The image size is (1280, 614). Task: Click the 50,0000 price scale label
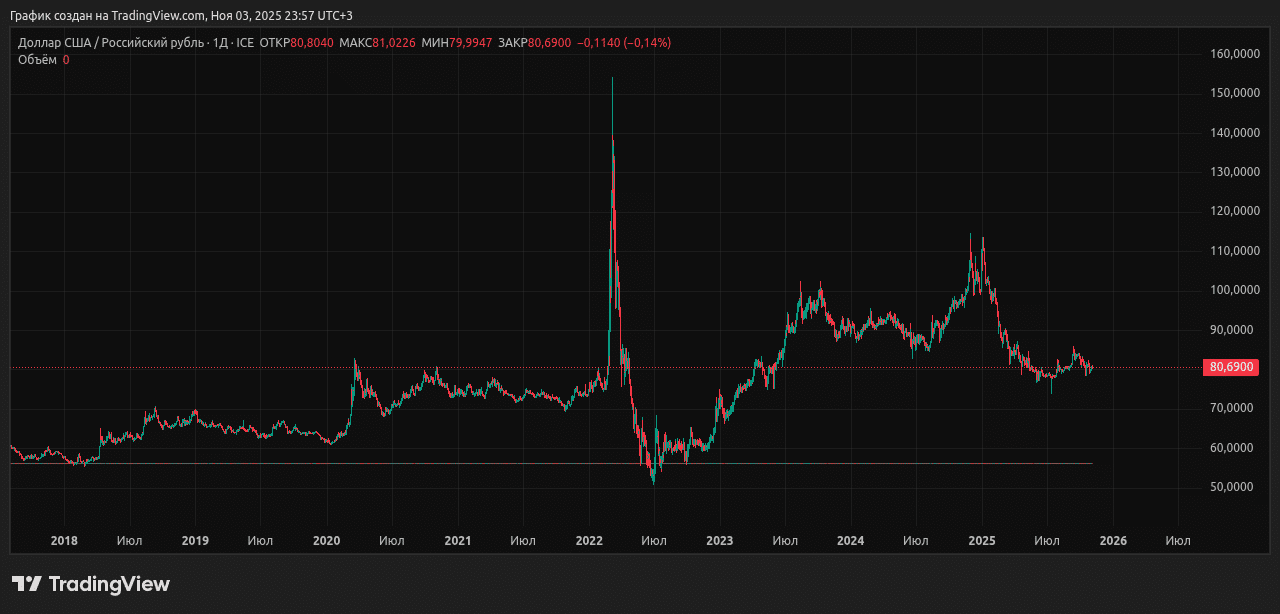1232,487
